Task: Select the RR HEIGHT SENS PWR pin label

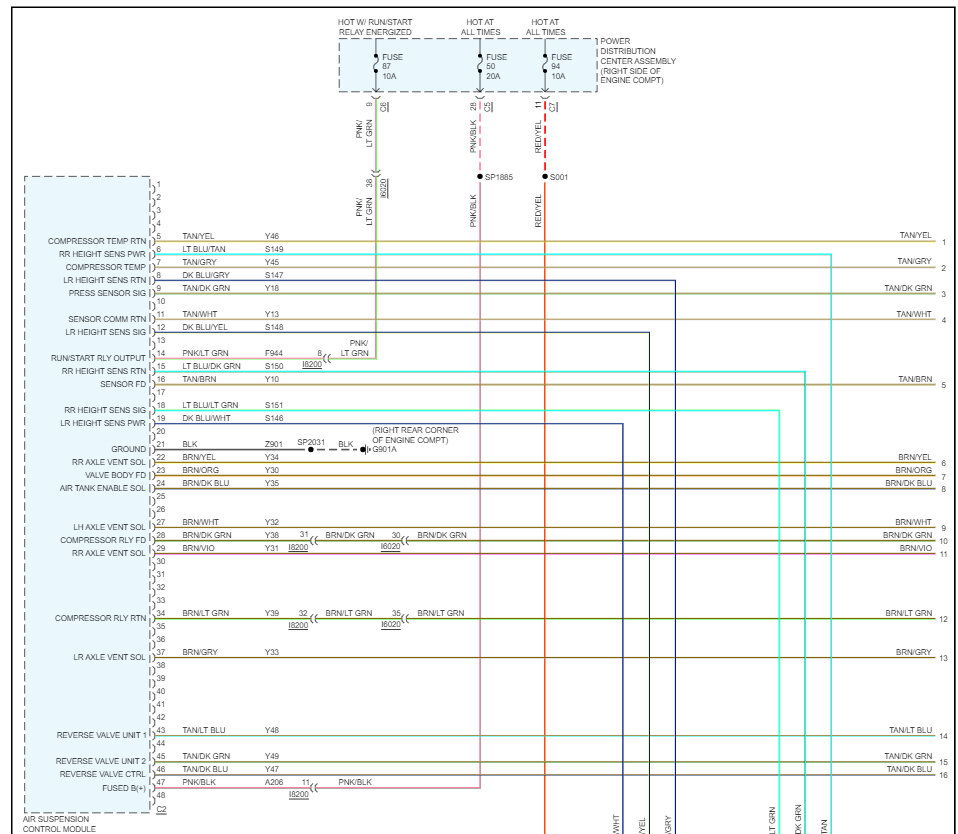Action: pyautogui.click(x=103, y=254)
